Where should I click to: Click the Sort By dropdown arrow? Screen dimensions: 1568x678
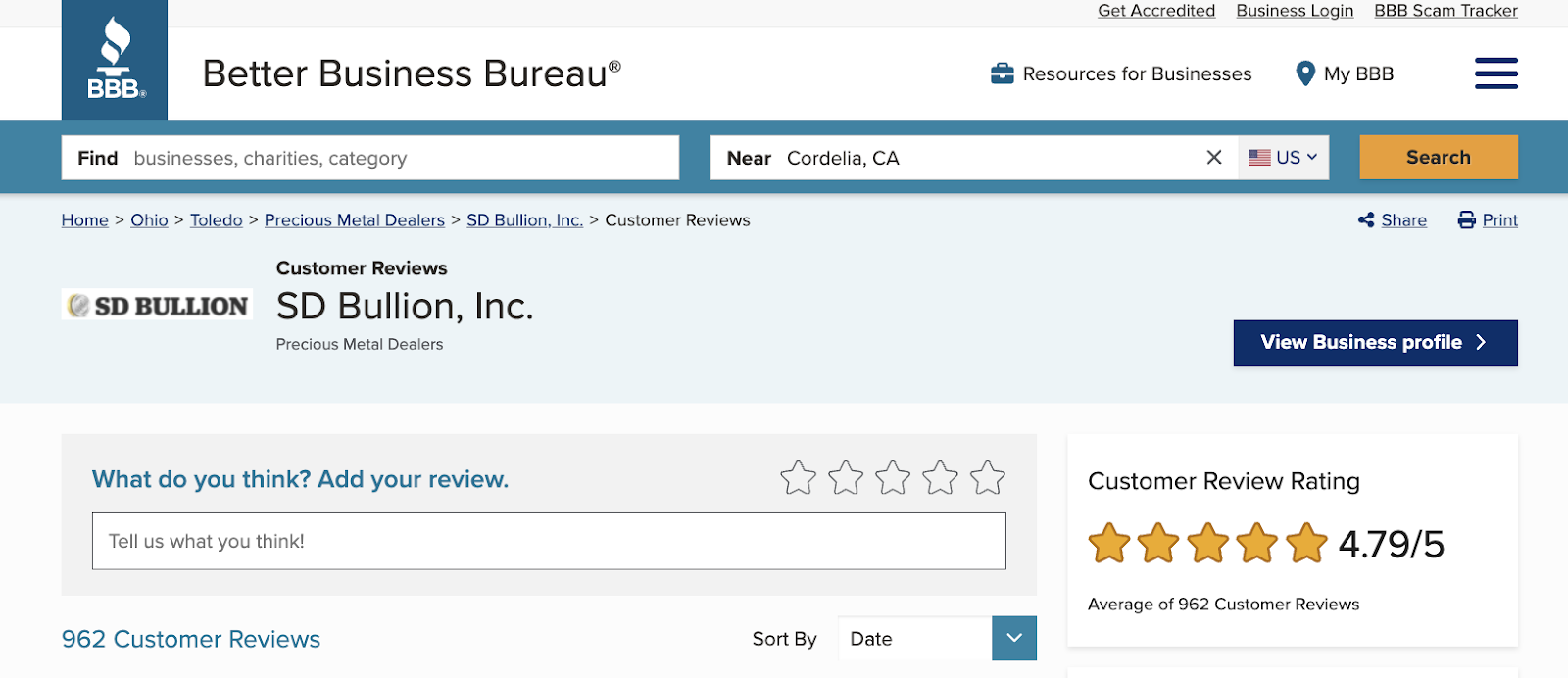1014,639
